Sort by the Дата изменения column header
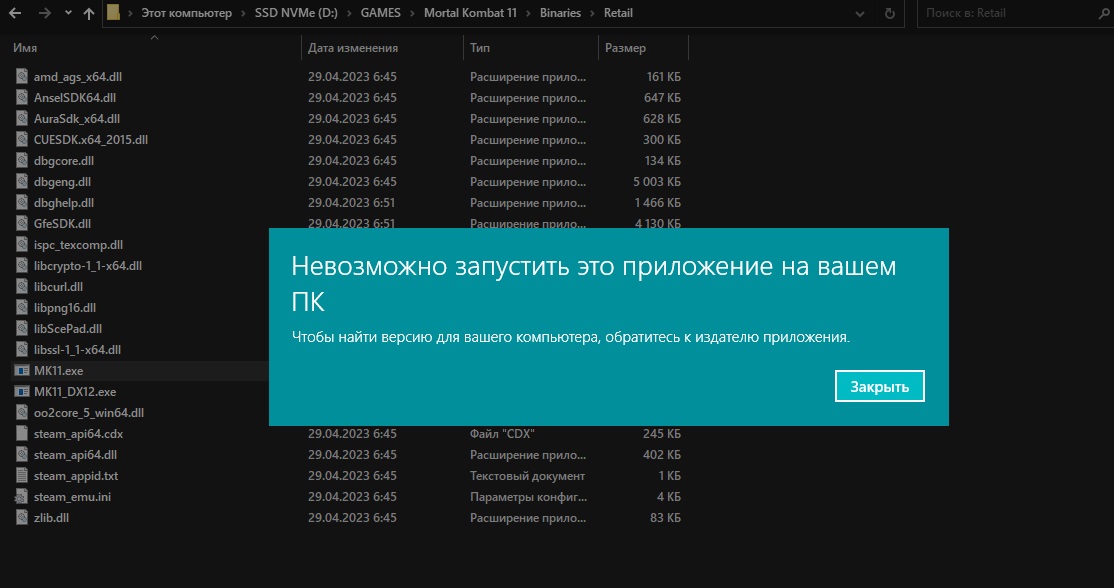 click(x=352, y=48)
